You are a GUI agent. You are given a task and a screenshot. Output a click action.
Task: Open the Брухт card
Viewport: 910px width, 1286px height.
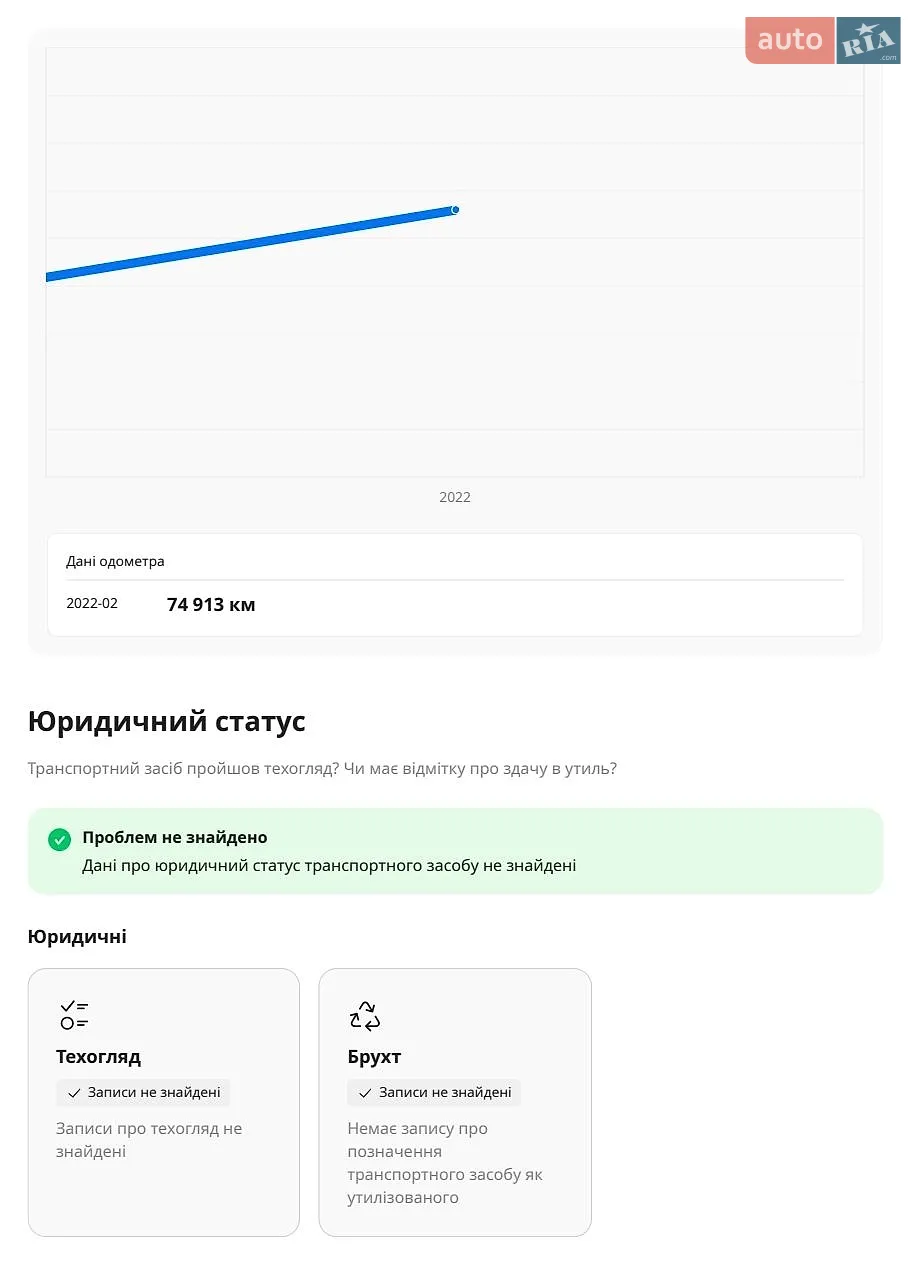pyautogui.click(x=455, y=1102)
